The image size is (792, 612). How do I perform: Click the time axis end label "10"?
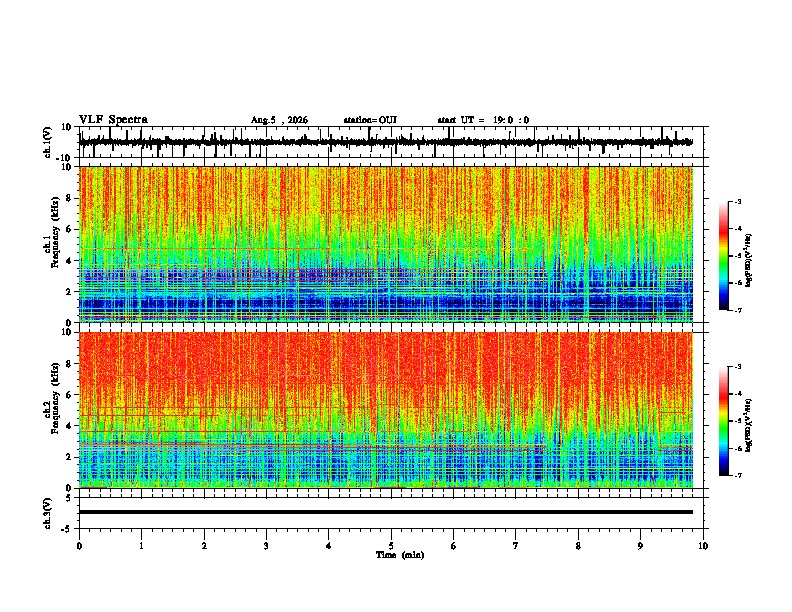[x=703, y=546]
